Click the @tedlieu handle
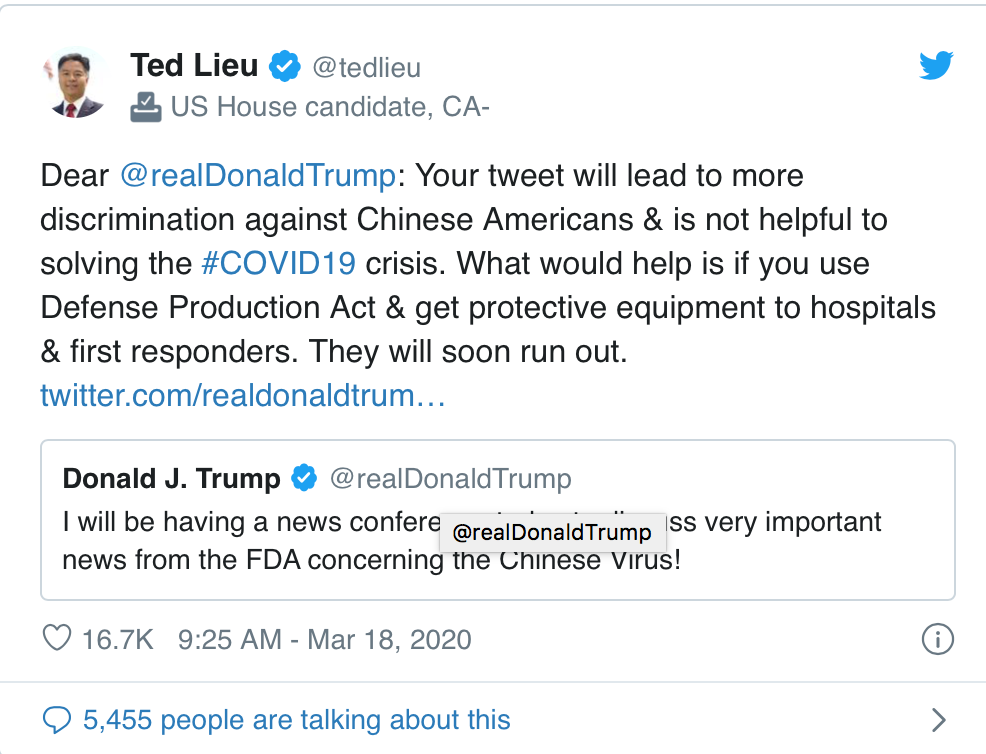This screenshot has width=986, height=754. pyautogui.click(x=367, y=68)
